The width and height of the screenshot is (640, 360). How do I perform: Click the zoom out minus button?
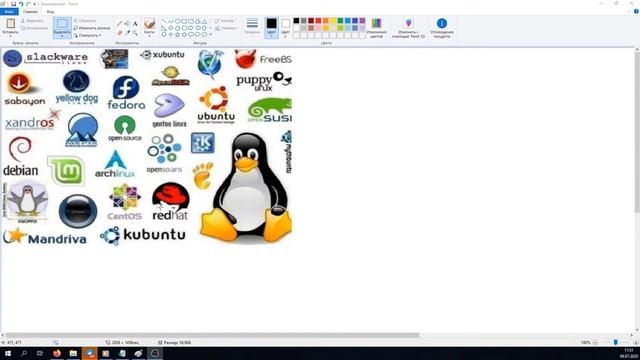[x=595, y=342]
